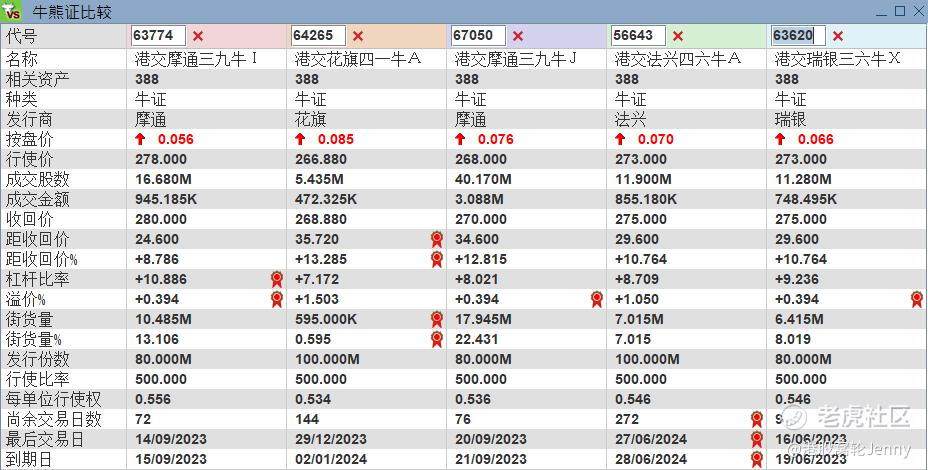Viewport: 928px width, 470px height.
Task: Click the badge beside last trading day 27/06/2024
Action: pyautogui.click(x=756, y=439)
